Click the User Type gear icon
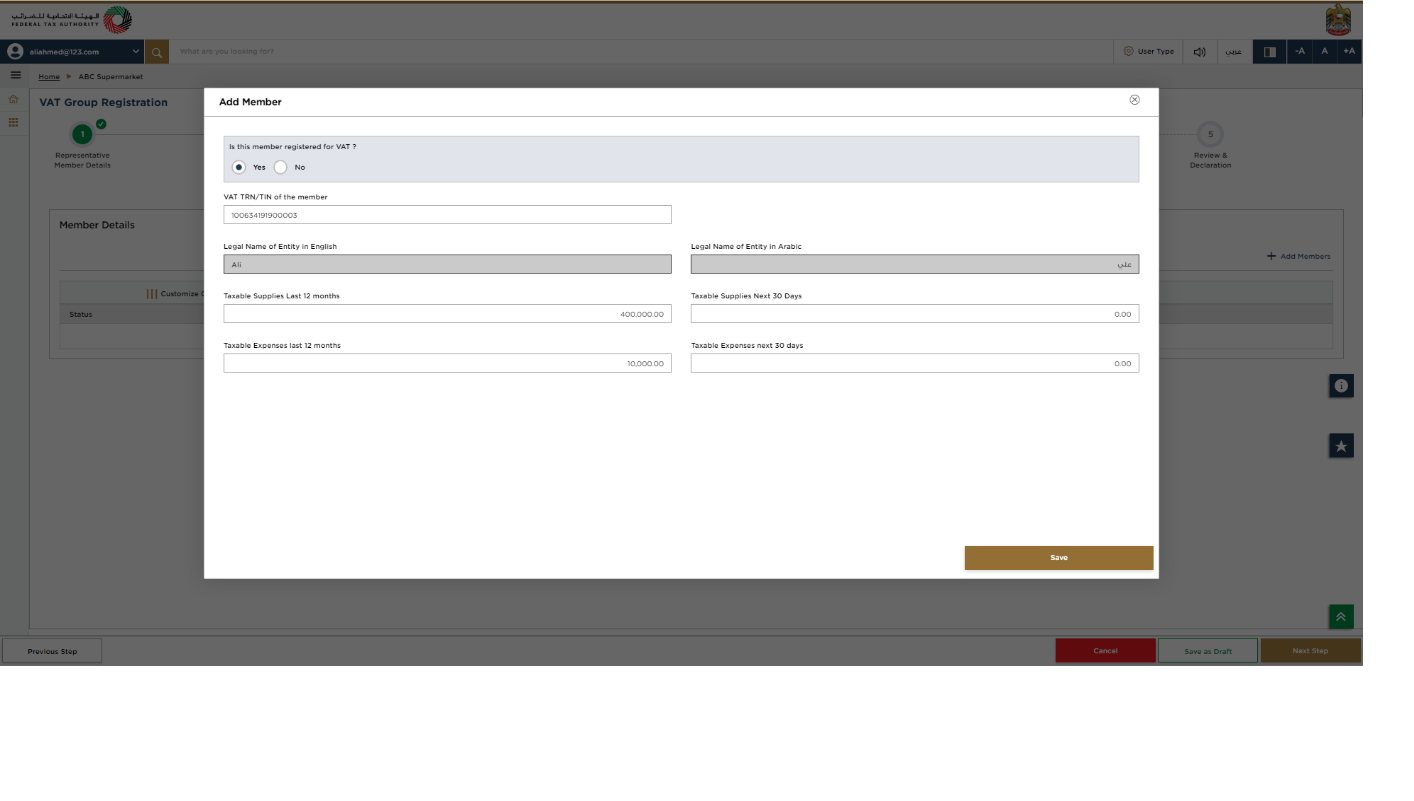This screenshot has width=1414, height=801. [1129, 51]
